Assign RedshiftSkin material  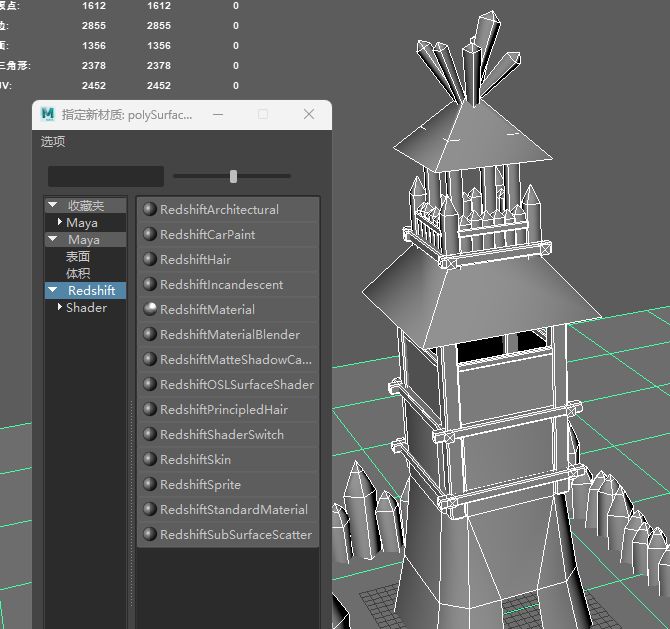[x=228, y=459]
